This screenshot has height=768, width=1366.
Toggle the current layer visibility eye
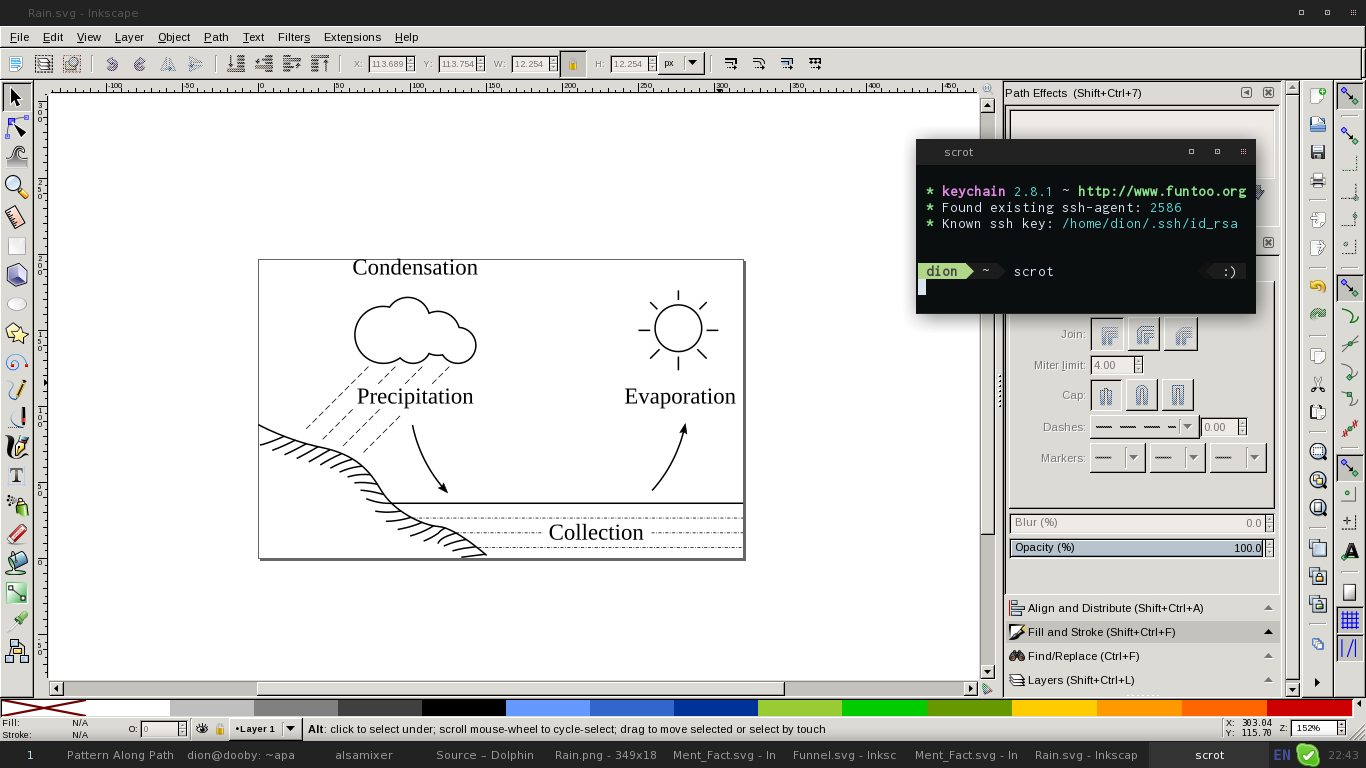click(x=202, y=729)
